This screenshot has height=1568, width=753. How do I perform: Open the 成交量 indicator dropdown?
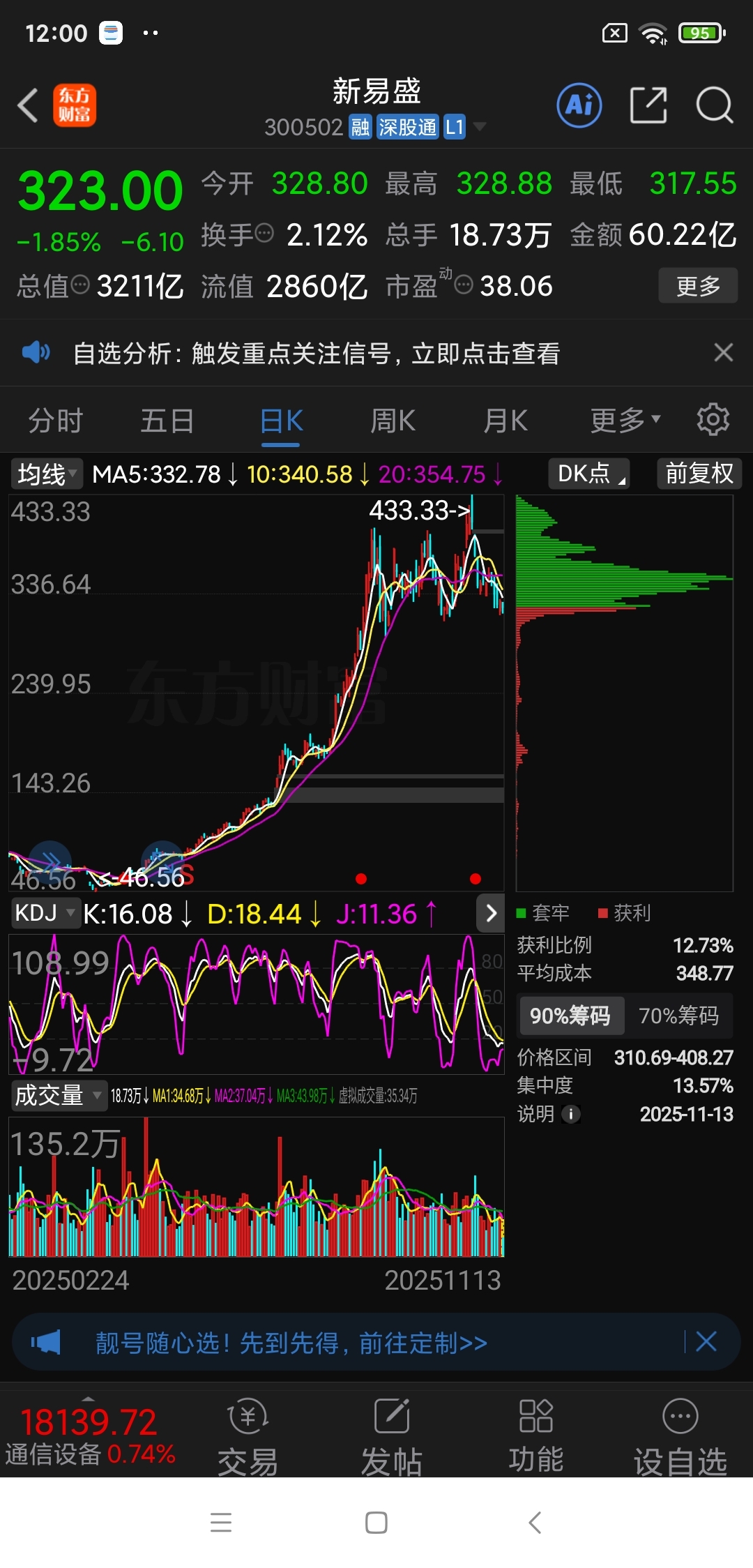click(x=59, y=1095)
